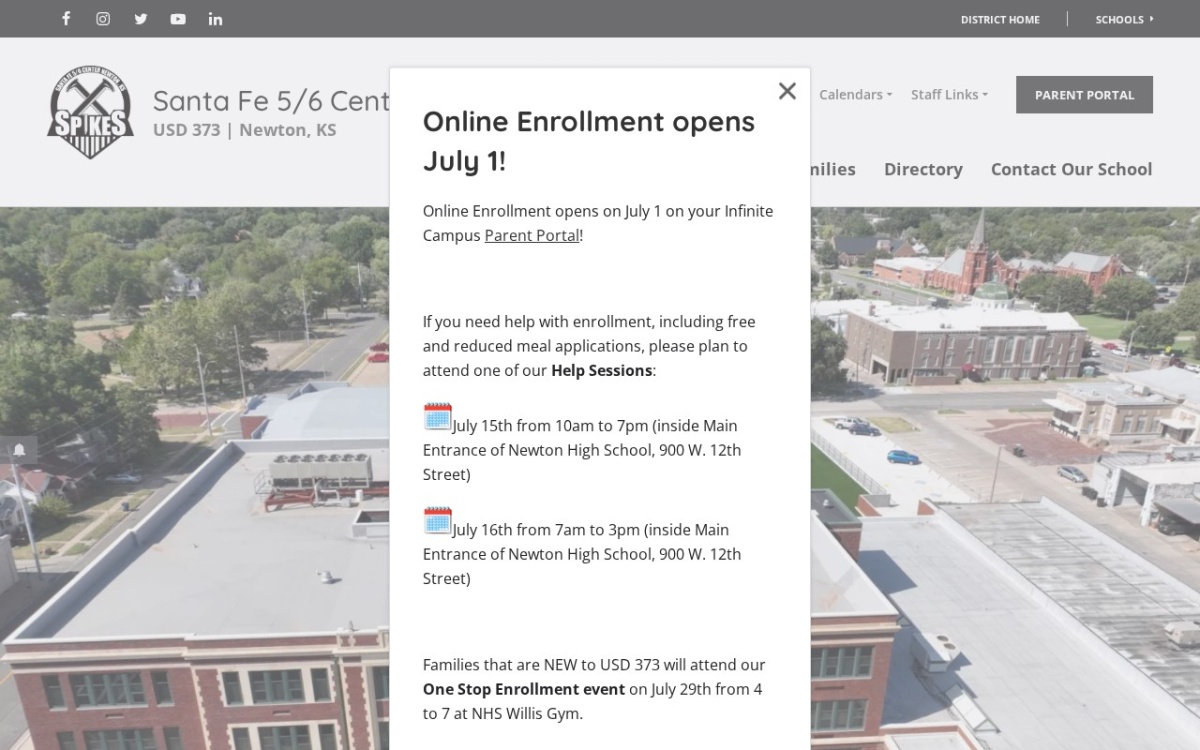Open the school's Facebook page icon
This screenshot has width=1200, height=750.
pyautogui.click(x=66, y=18)
